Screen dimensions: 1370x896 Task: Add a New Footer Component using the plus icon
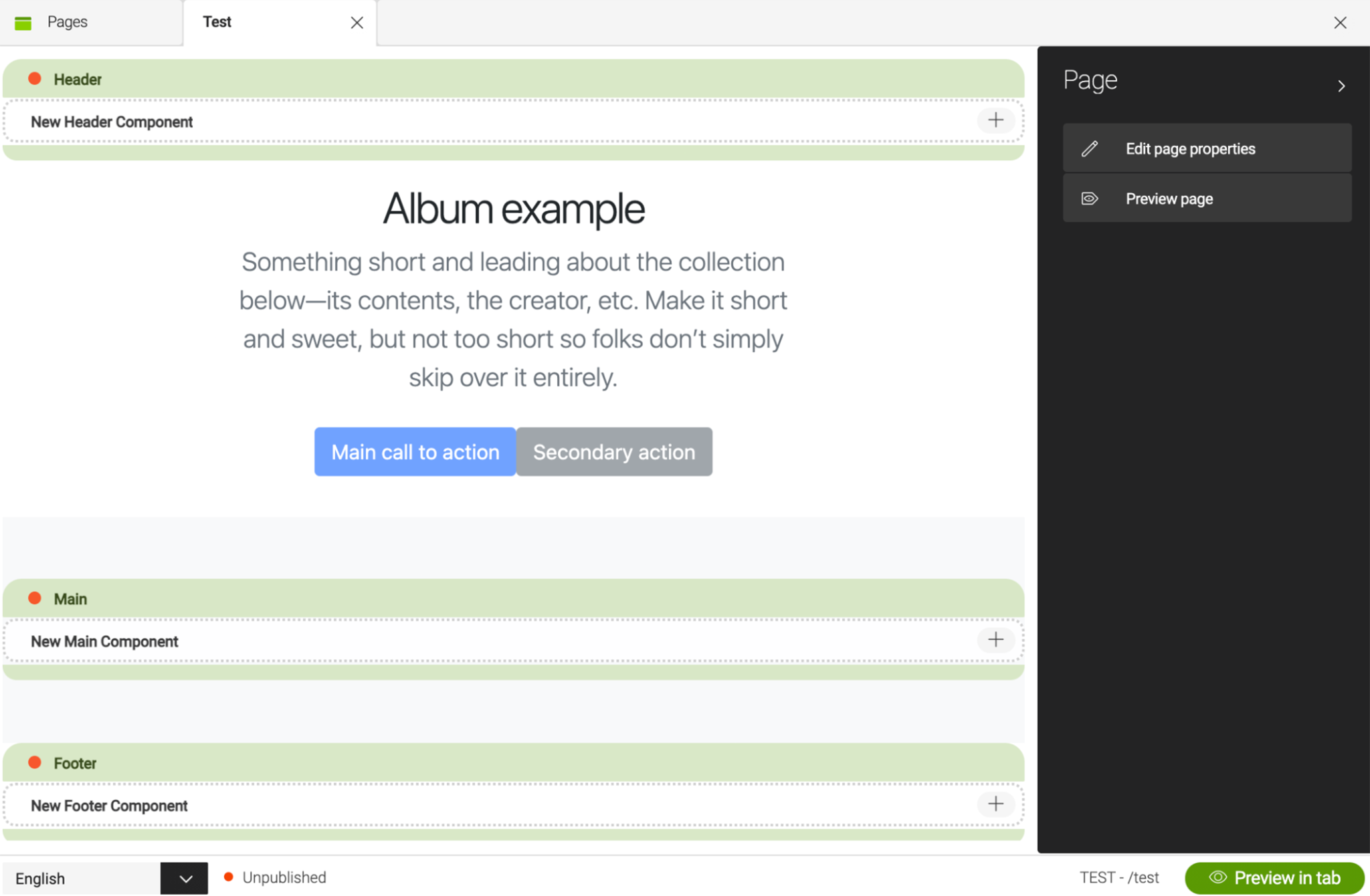(995, 804)
